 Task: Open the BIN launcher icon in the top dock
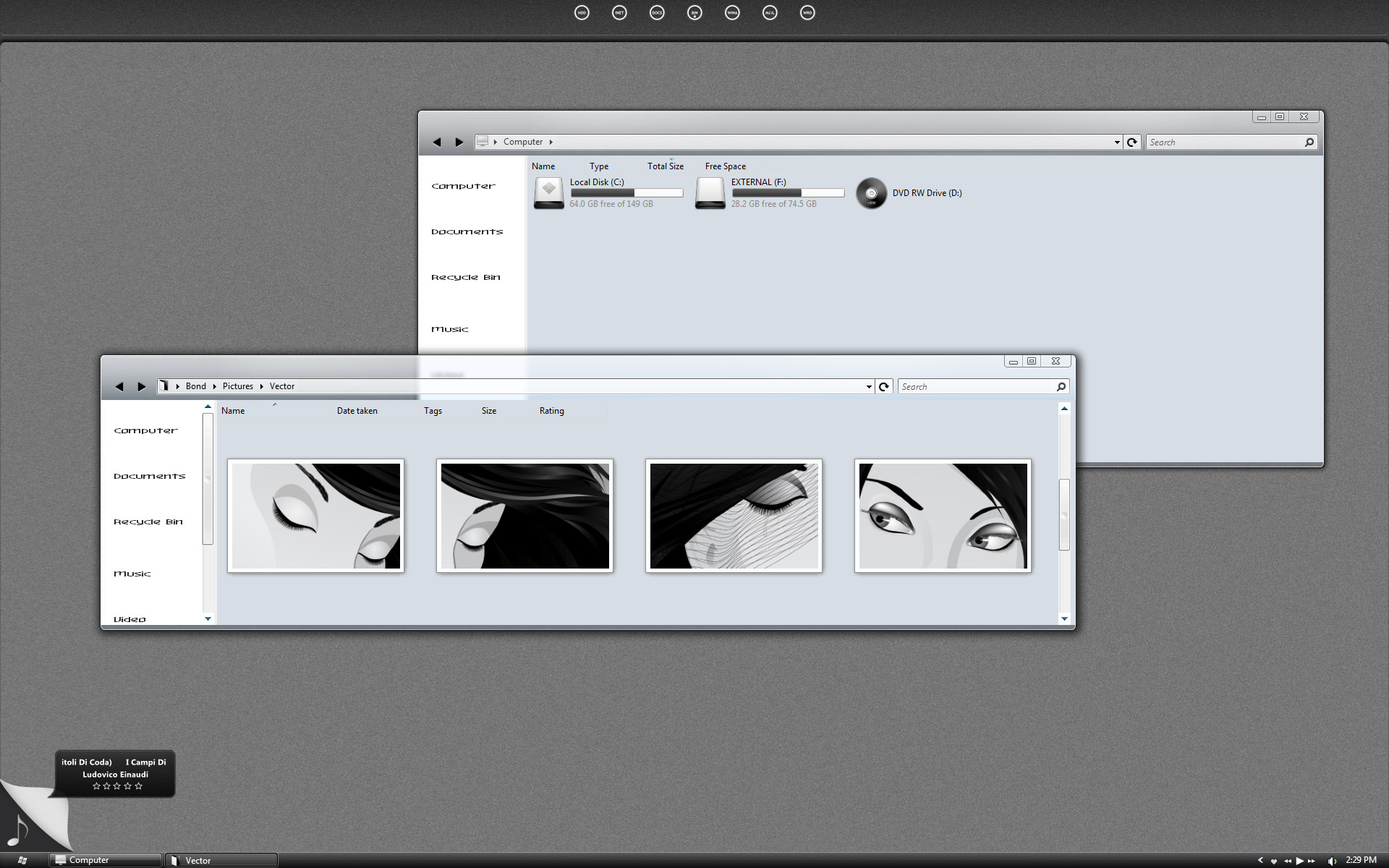point(694,12)
